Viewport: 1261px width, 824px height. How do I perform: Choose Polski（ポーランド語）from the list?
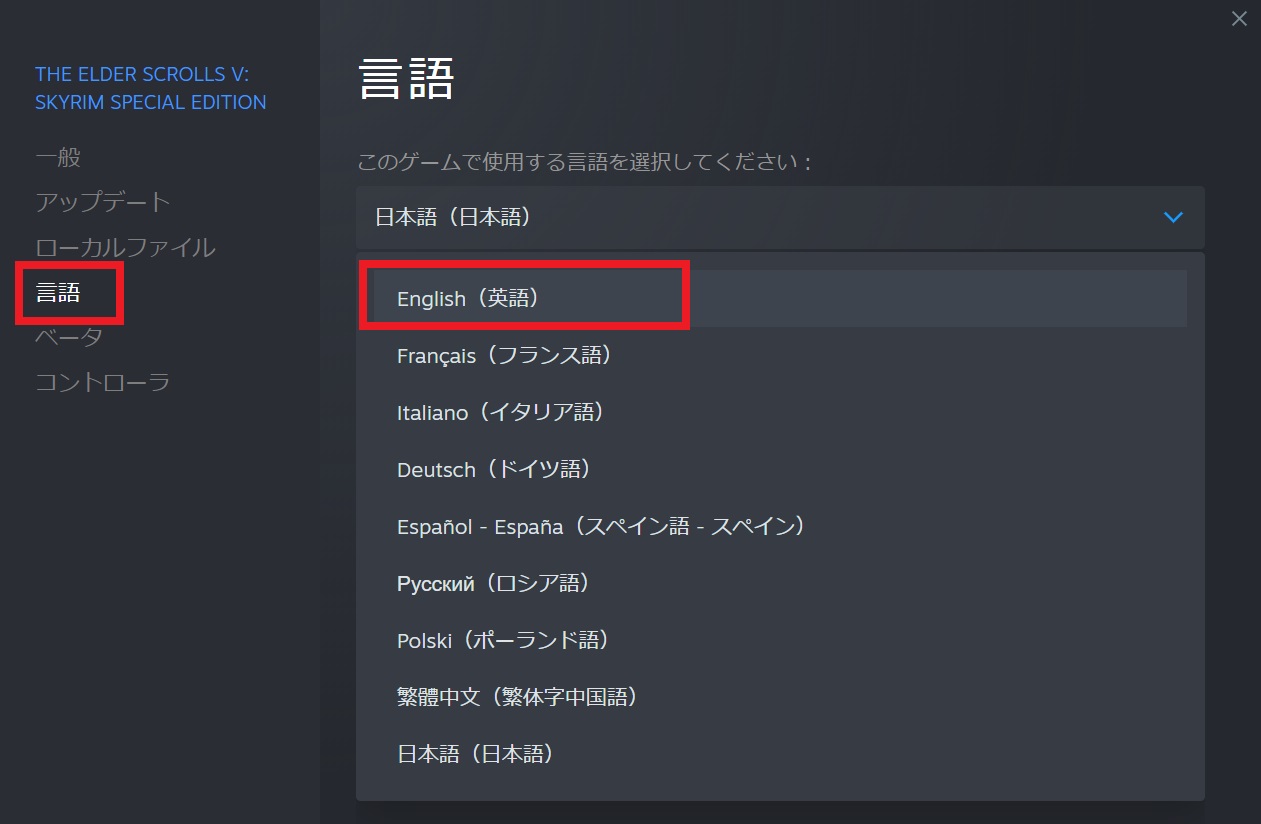coord(780,640)
